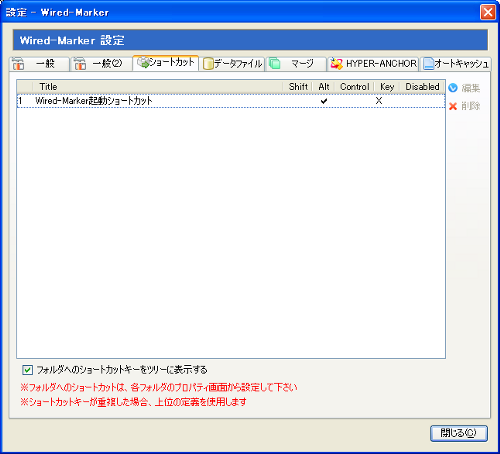This screenshot has height=454, width=500.
Task: Click the Disabled column header
Action: [422, 87]
